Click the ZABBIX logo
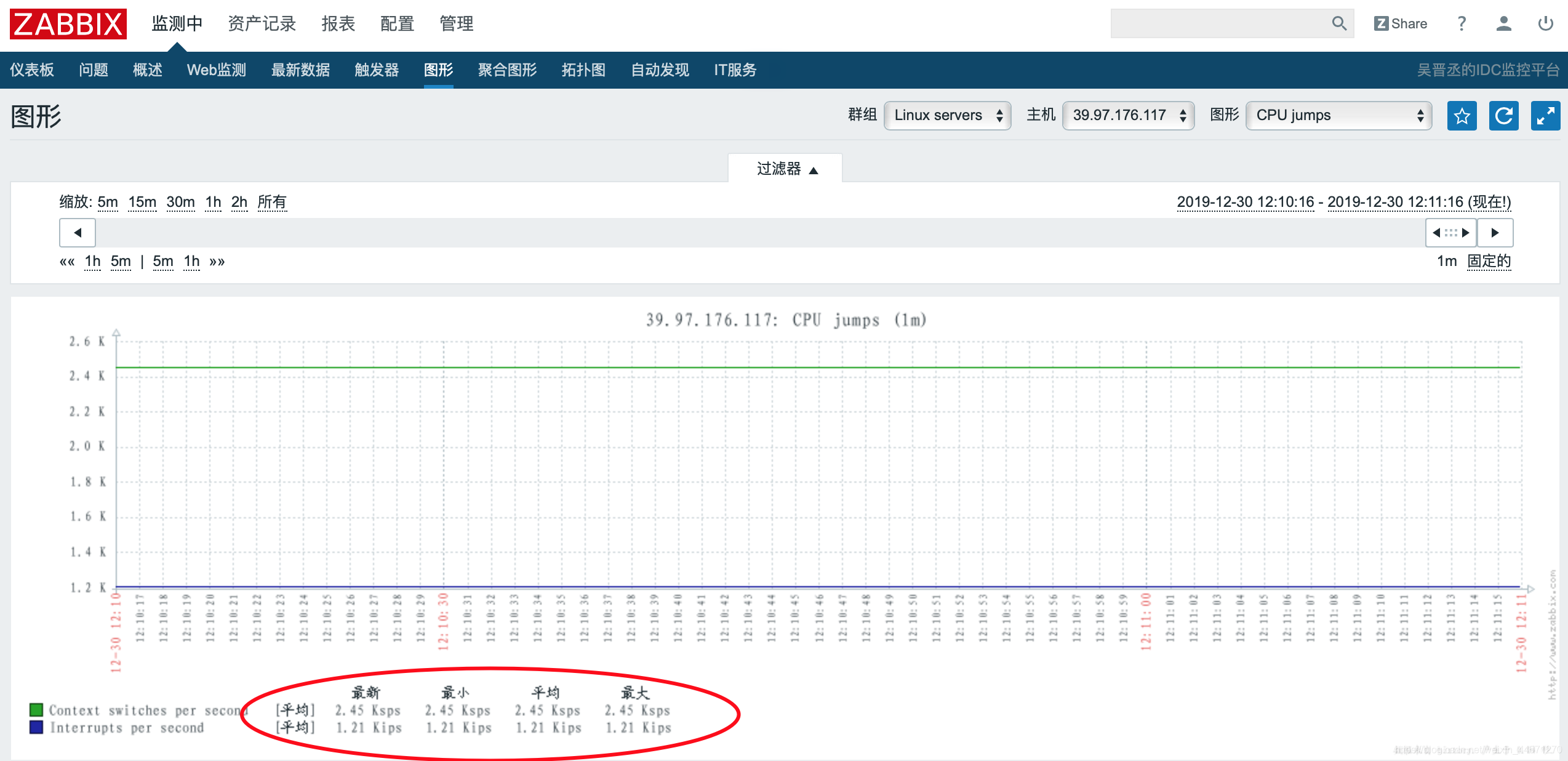The width and height of the screenshot is (1568, 761). [68, 24]
